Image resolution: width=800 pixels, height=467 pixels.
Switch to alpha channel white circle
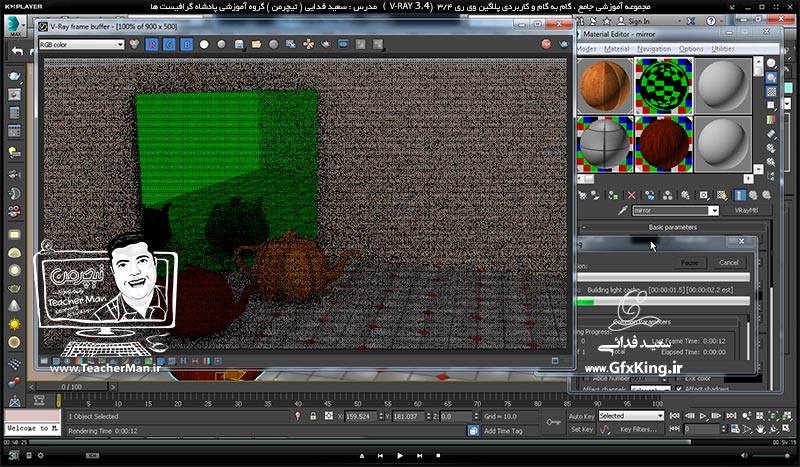pos(204,44)
